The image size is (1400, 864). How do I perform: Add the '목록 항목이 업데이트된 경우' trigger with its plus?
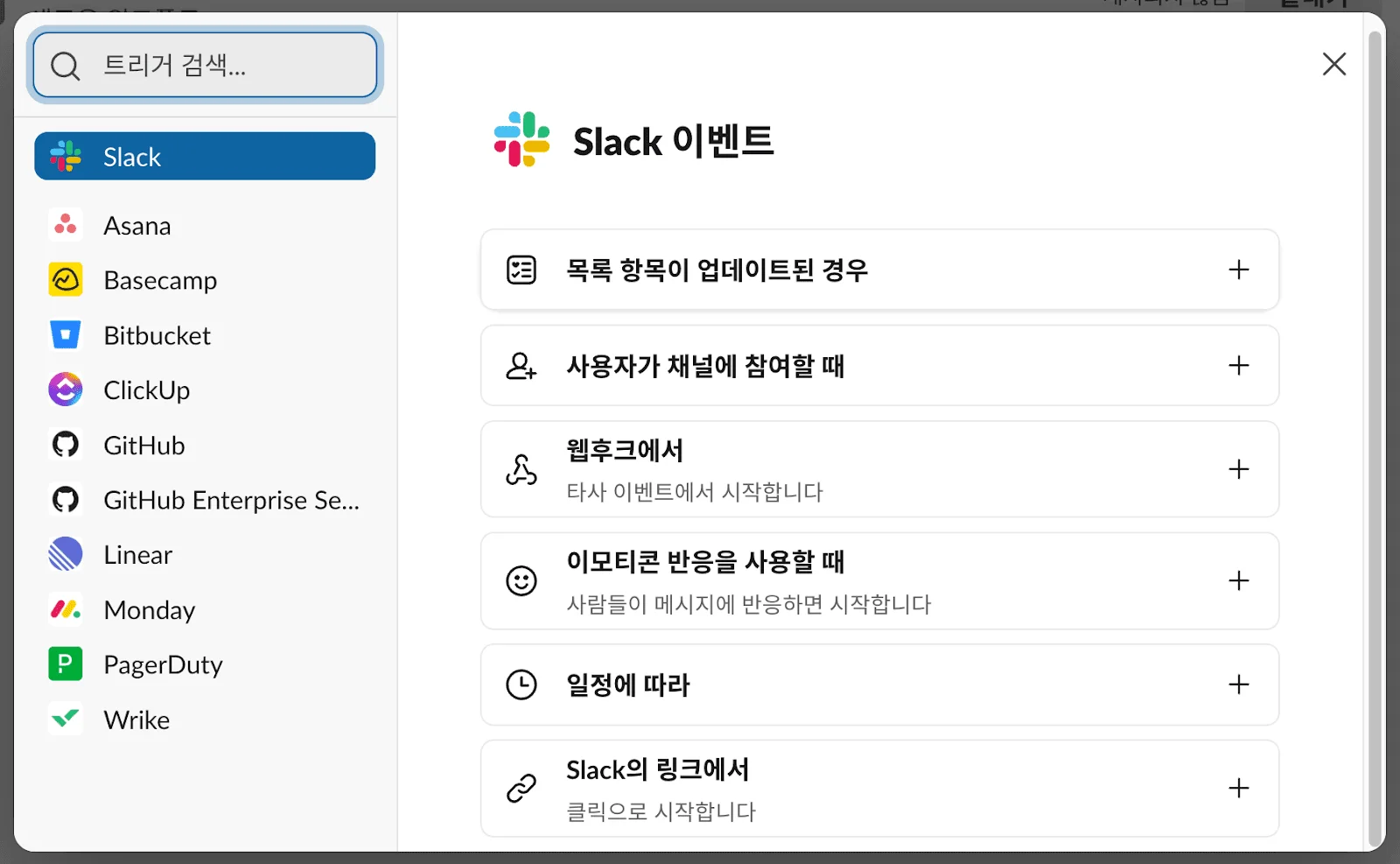tap(1238, 270)
